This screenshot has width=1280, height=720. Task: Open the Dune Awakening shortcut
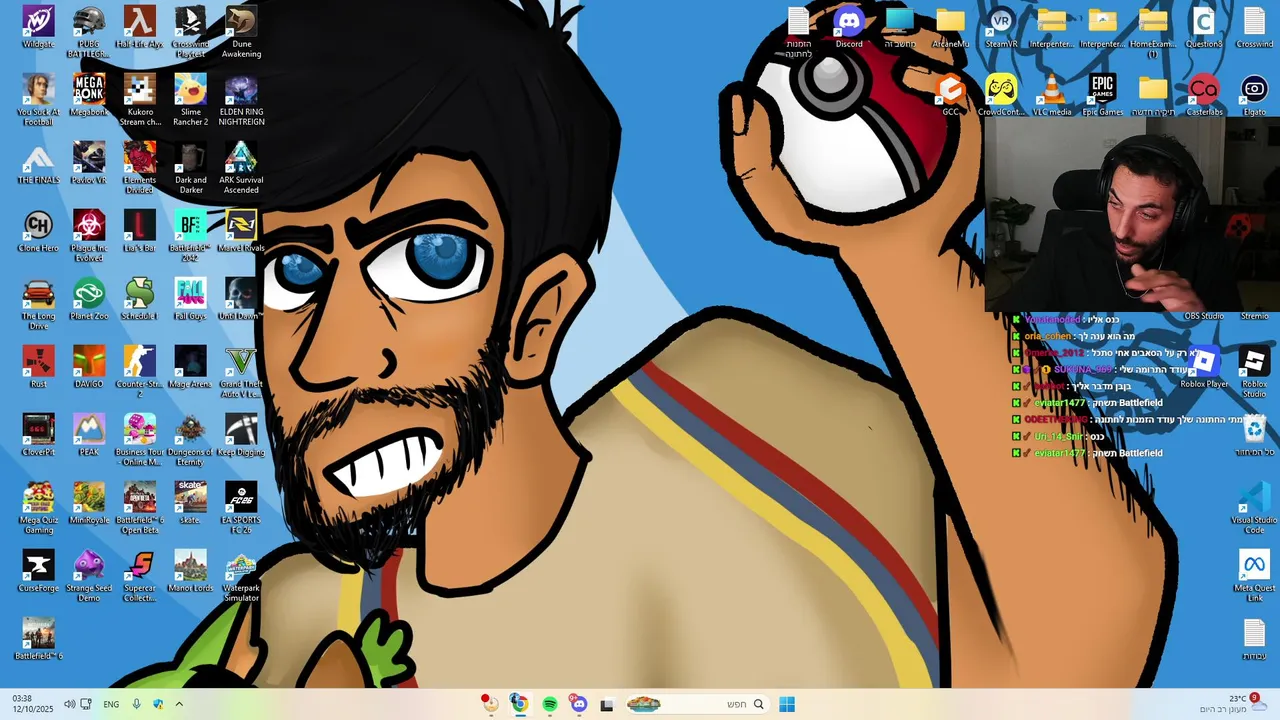click(x=241, y=31)
